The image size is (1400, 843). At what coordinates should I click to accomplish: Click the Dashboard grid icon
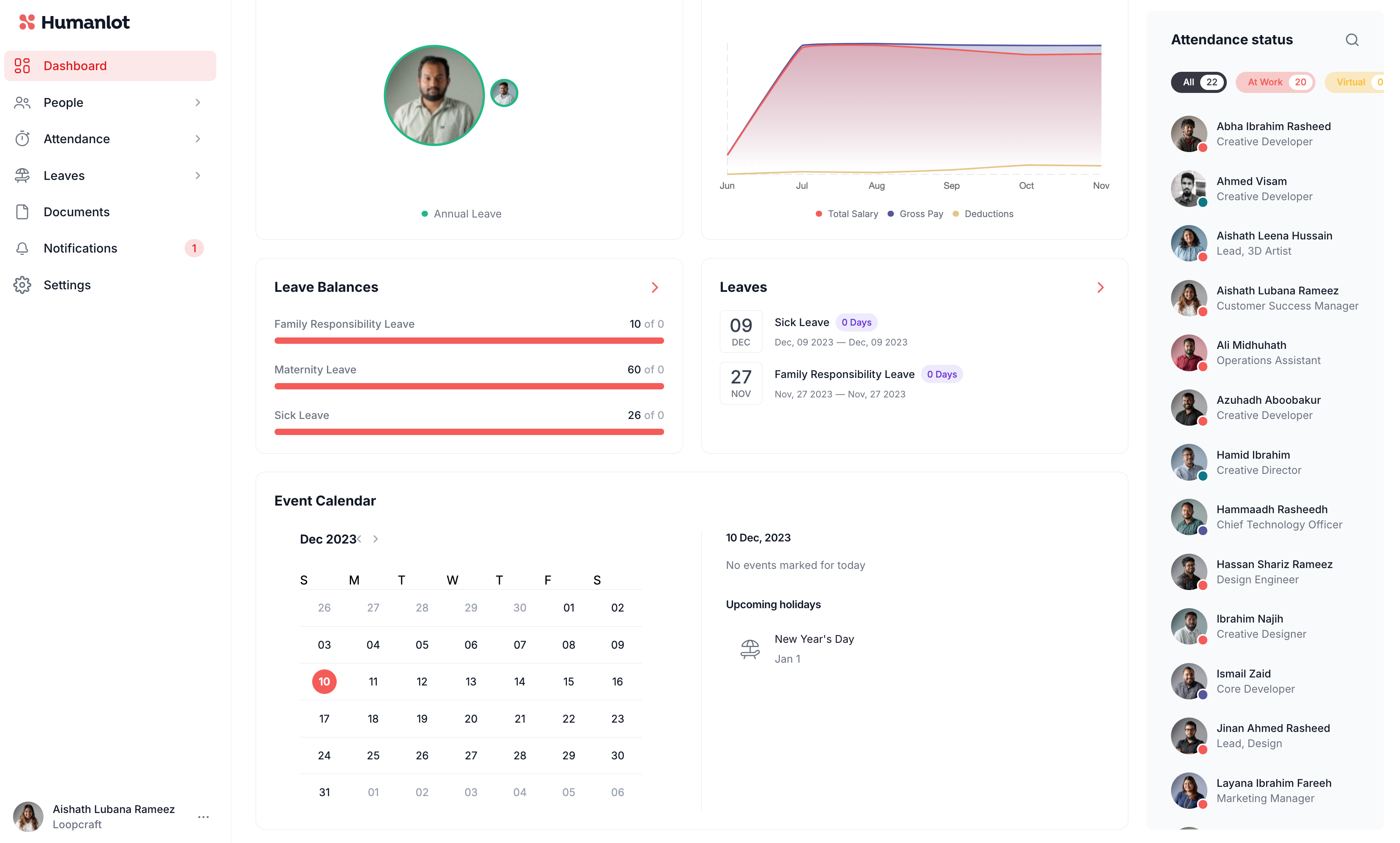pos(22,66)
